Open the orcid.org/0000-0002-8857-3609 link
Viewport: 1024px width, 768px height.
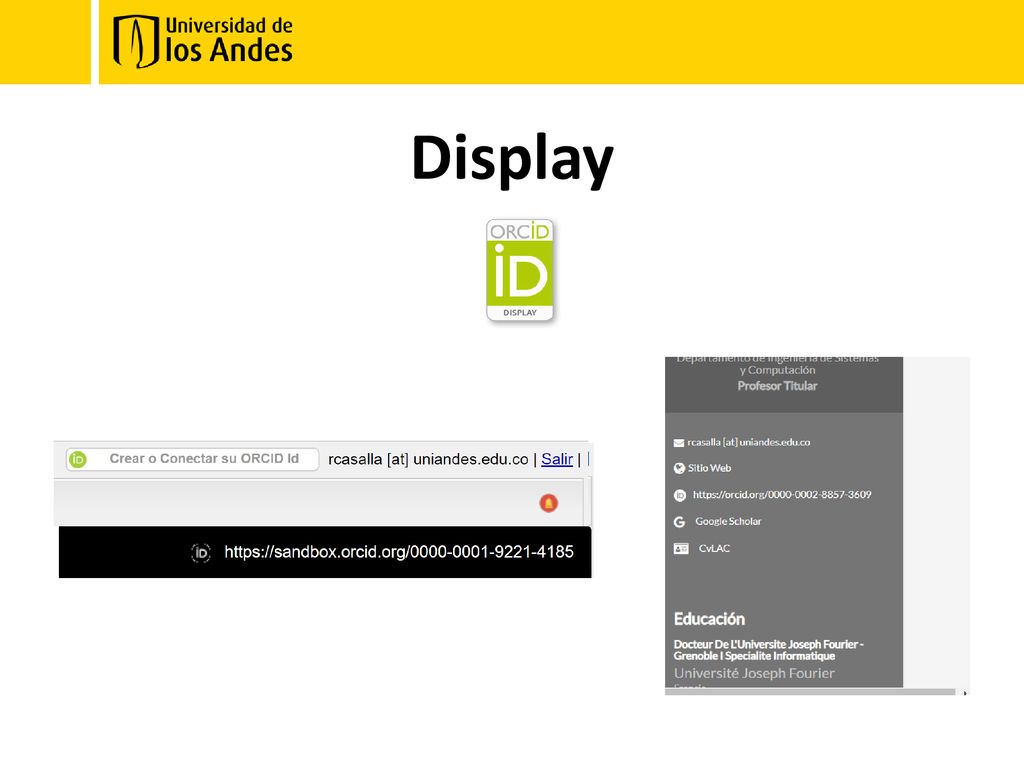(782, 494)
